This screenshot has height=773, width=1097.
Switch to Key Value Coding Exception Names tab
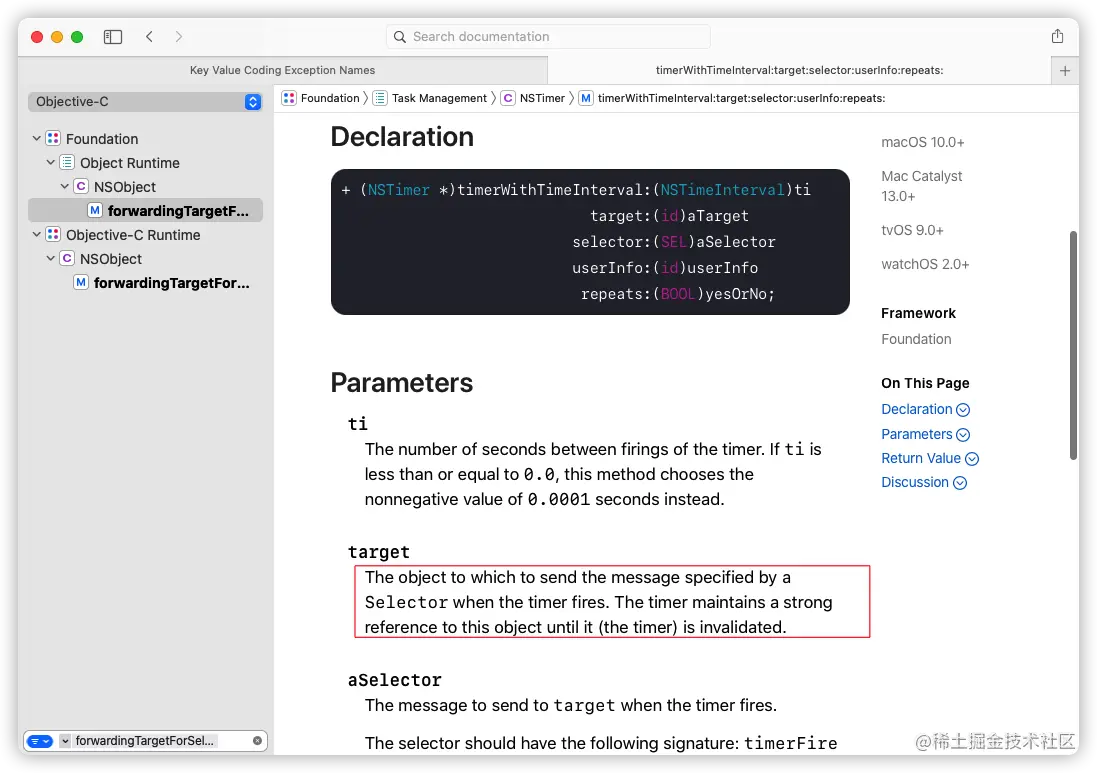click(x=282, y=70)
